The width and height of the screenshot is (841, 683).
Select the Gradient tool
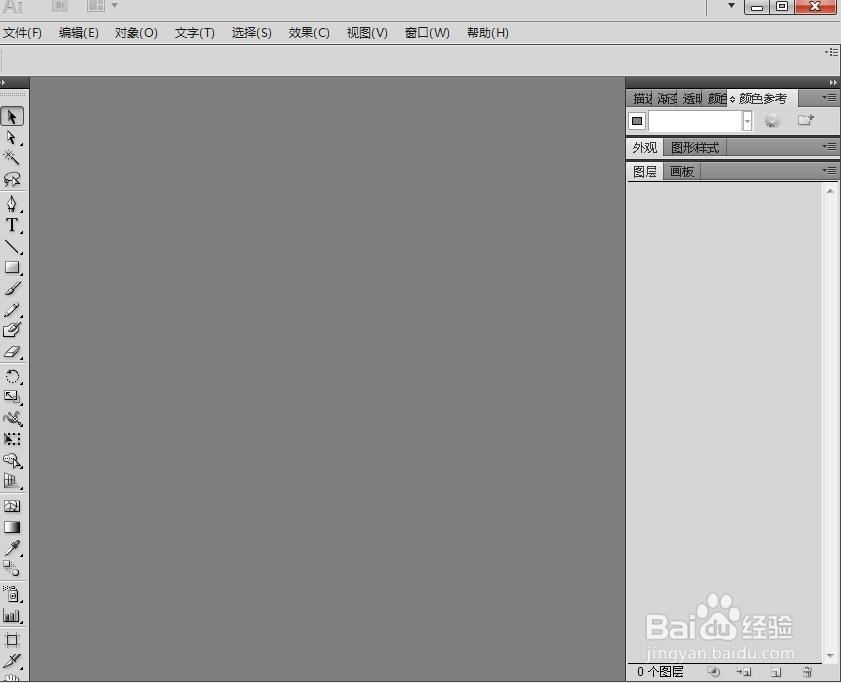click(12, 527)
